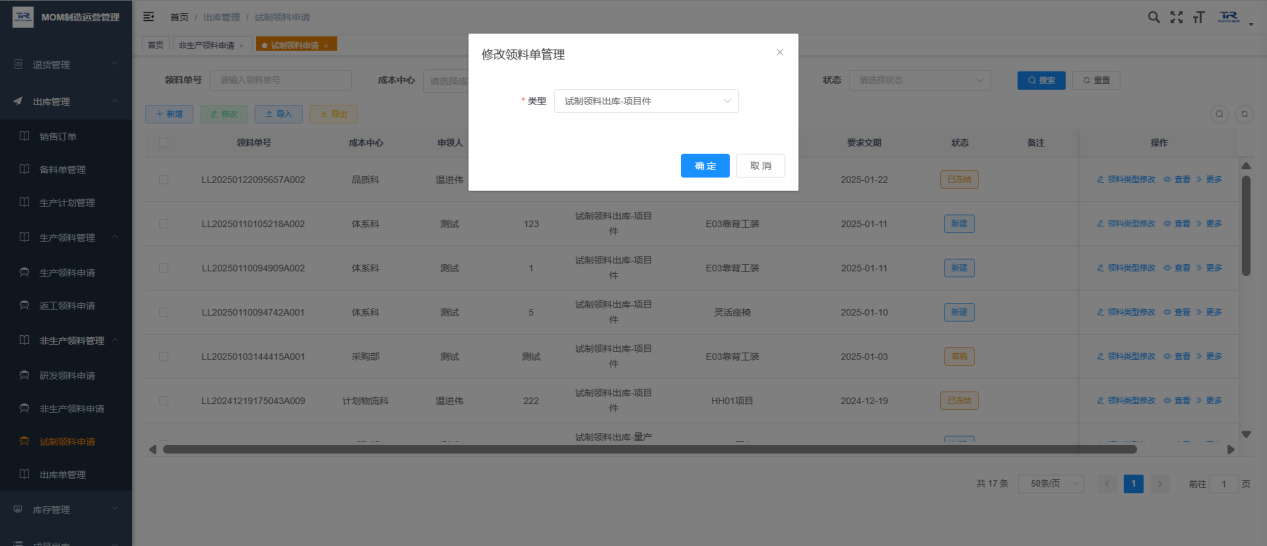Open the 类型 dropdown in the dialog
This screenshot has height=546, width=1267.
646,101
